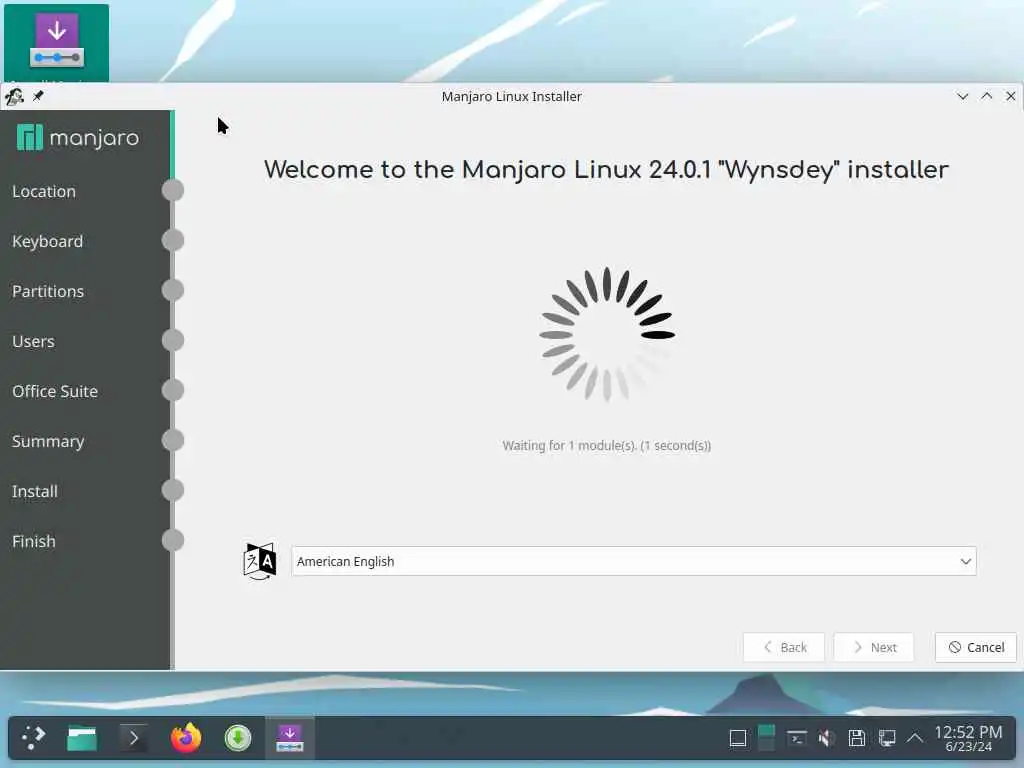This screenshot has height=768, width=1024.
Task: Open the application launcher in taskbar
Action: (33, 738)
